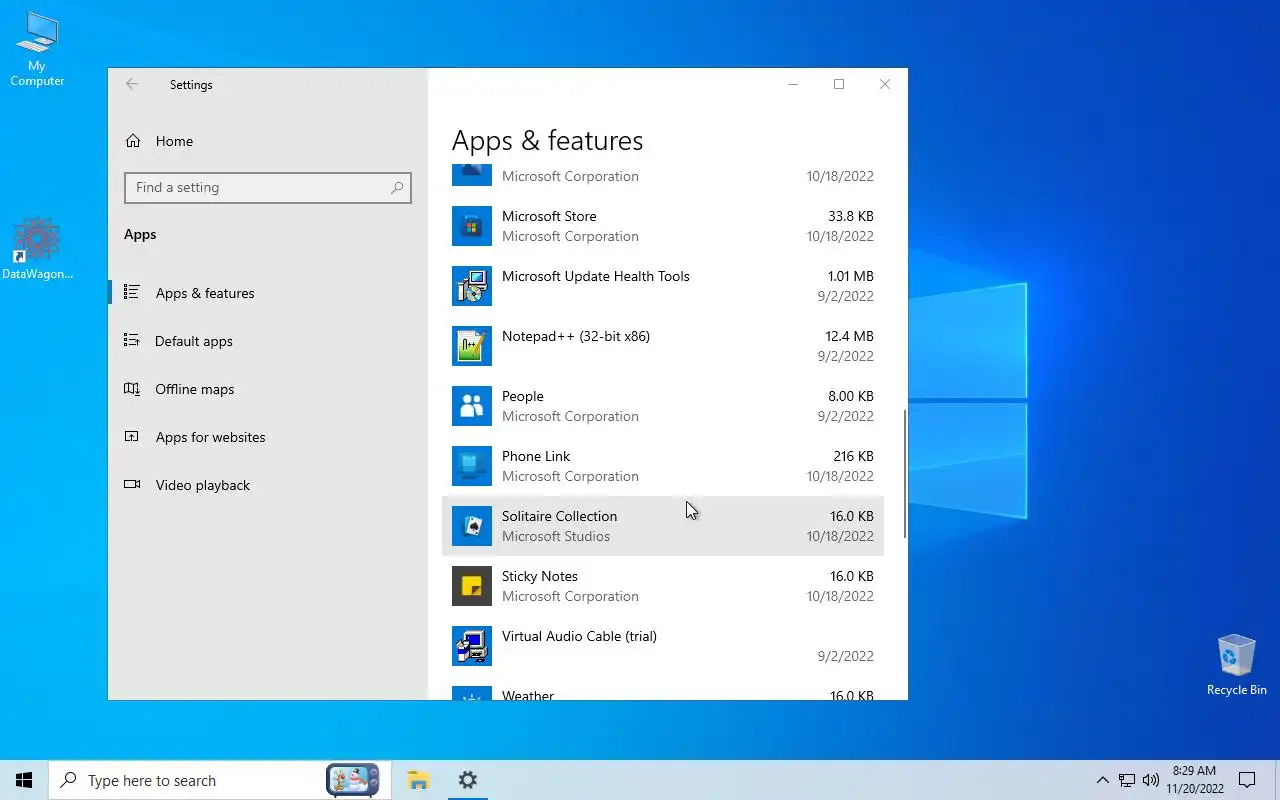This screenshot has width=1280, height=800.
Task: Show hidden system tray icons
Action: click(x=1102, y=780)
